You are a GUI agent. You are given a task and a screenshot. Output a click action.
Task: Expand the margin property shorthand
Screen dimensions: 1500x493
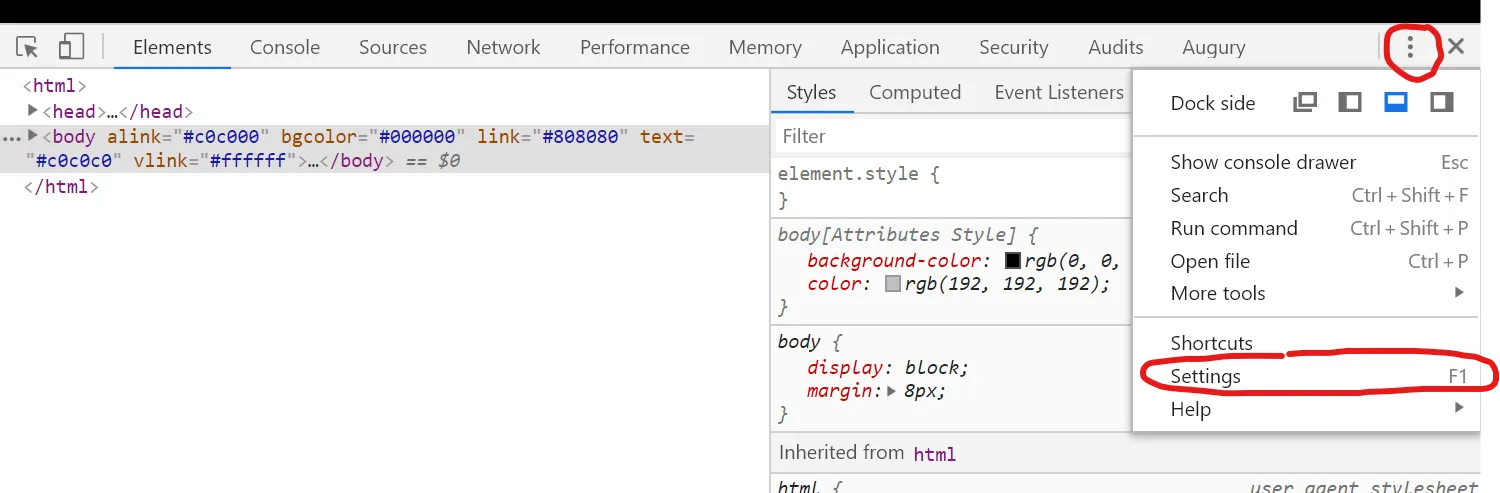(x=892, y=391)
